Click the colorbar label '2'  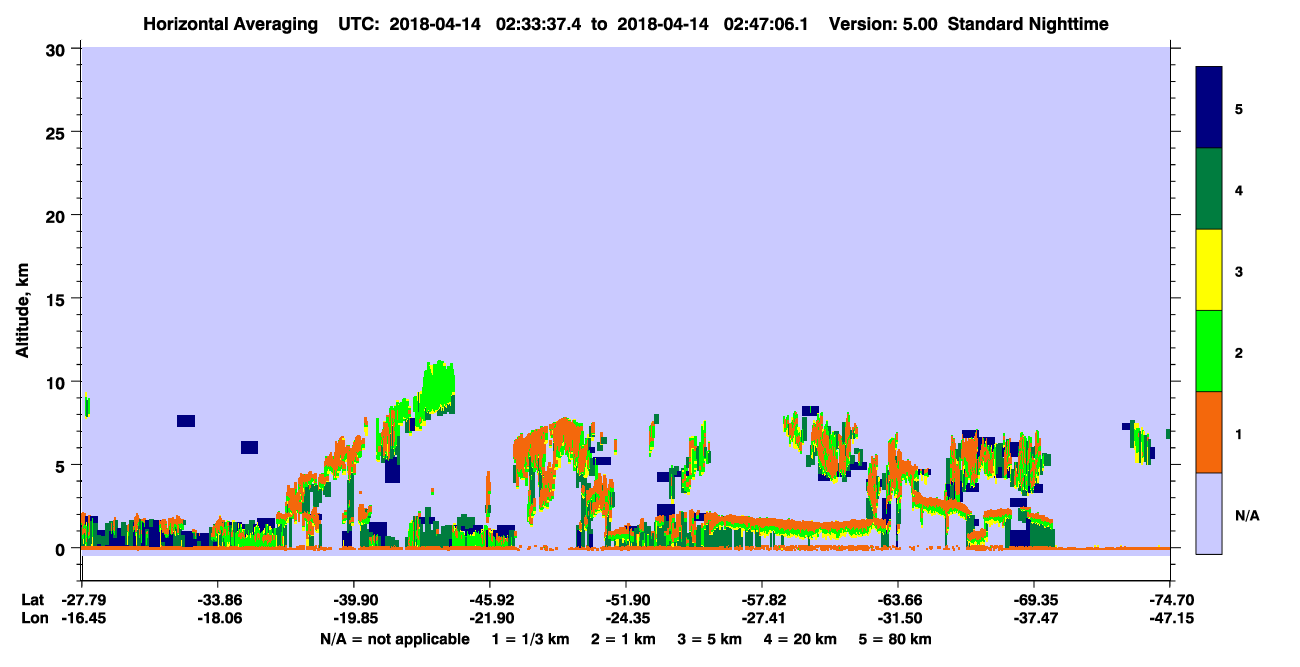pyautogui.click(x=1239, y=352)
